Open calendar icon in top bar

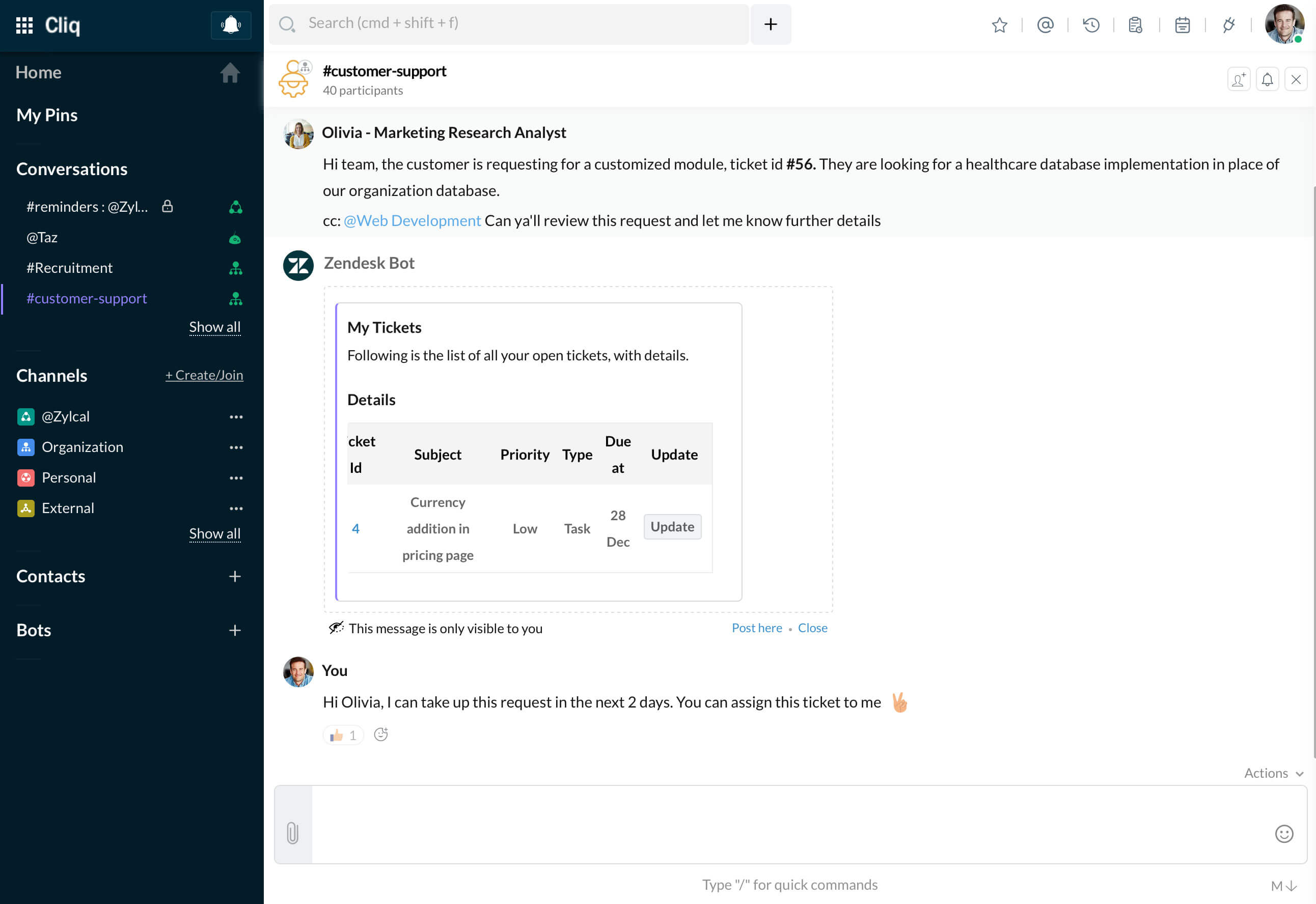tap(1182, 25)
